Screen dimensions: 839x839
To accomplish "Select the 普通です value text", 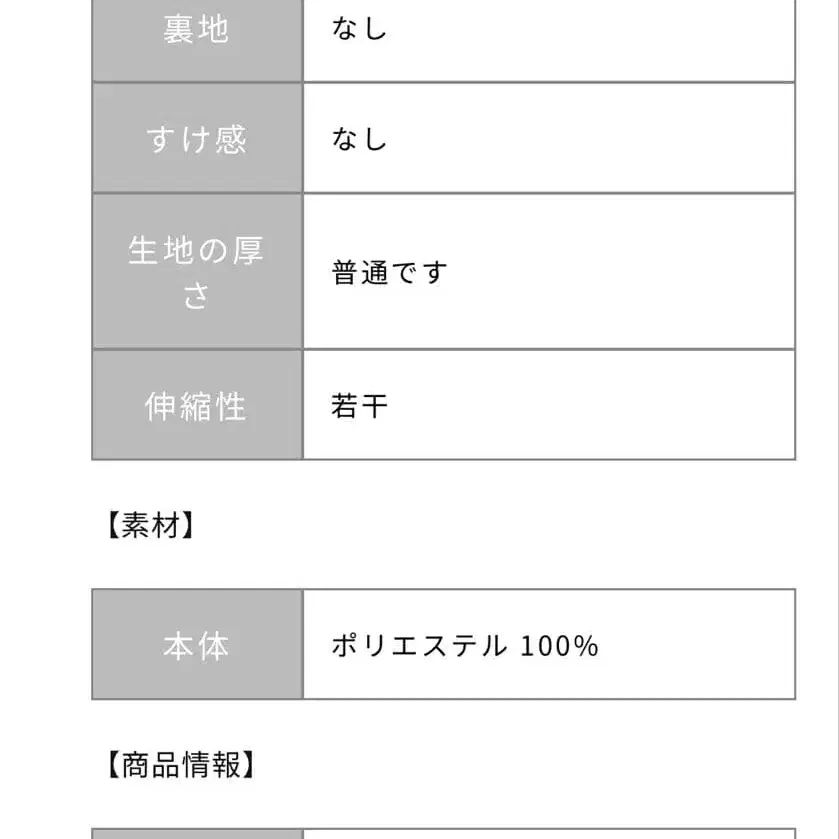I will click(x=389, y=272).
